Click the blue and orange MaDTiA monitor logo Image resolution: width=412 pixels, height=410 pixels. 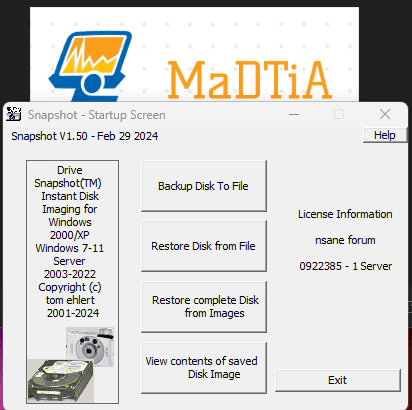pos(90,66)
